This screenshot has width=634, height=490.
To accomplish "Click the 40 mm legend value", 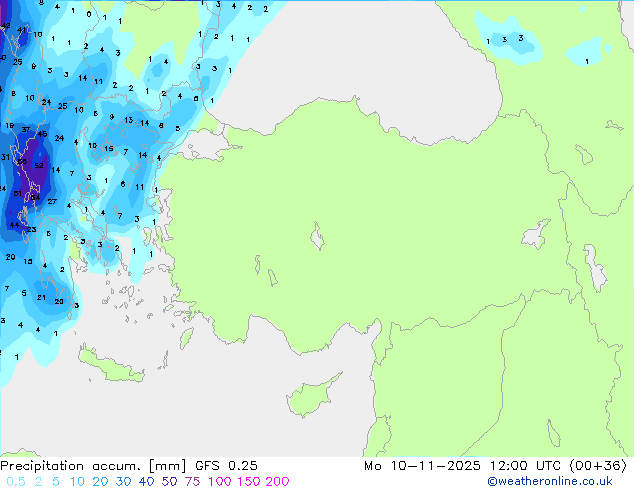I will 146,481.
